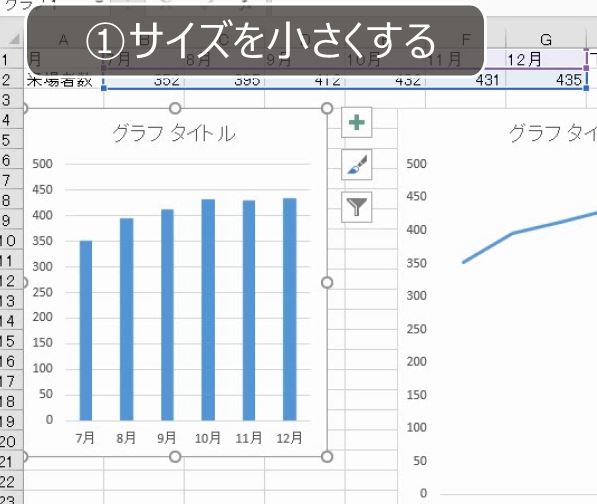The image size is (597, 504).
Task: Click the top-center handle of bar chart
Action: click(175, 108)
